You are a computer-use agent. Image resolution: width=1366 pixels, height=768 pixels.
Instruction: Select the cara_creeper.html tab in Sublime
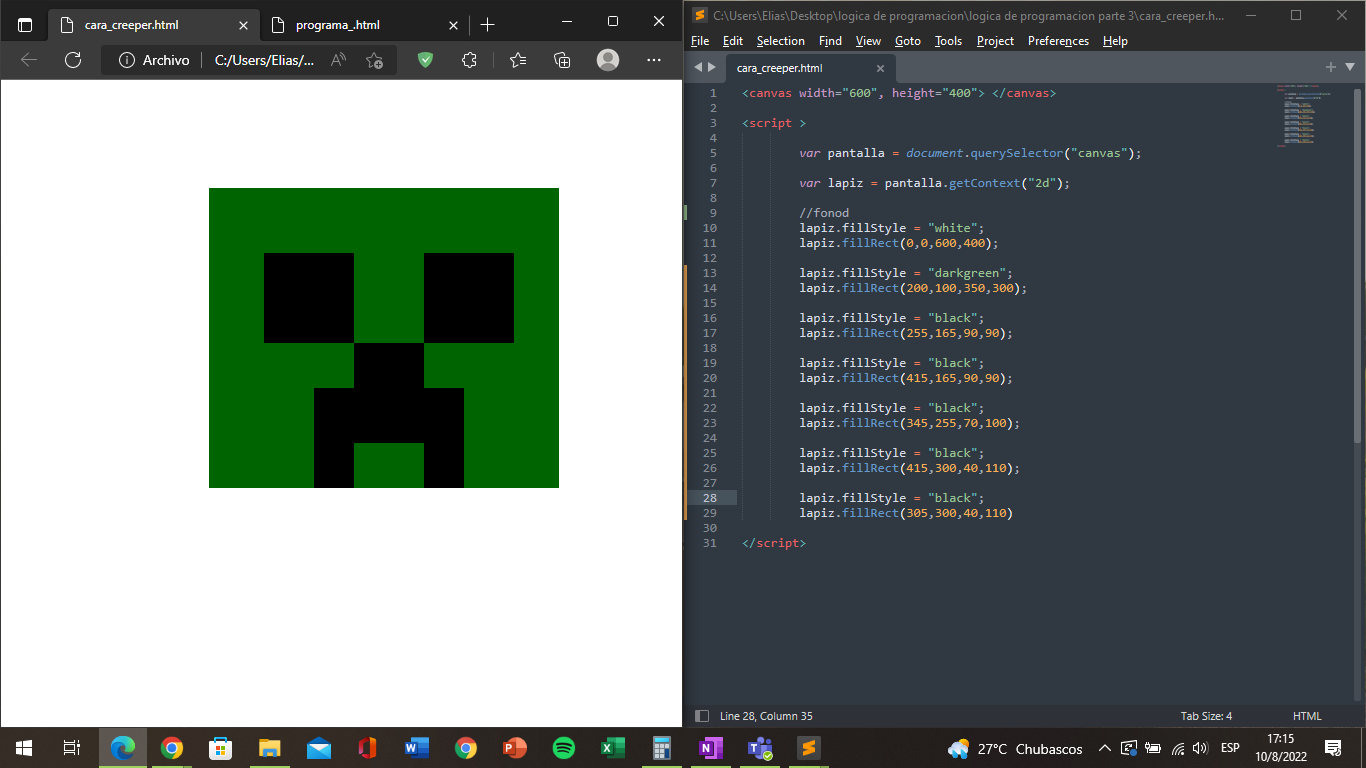[x=808, y=68]
